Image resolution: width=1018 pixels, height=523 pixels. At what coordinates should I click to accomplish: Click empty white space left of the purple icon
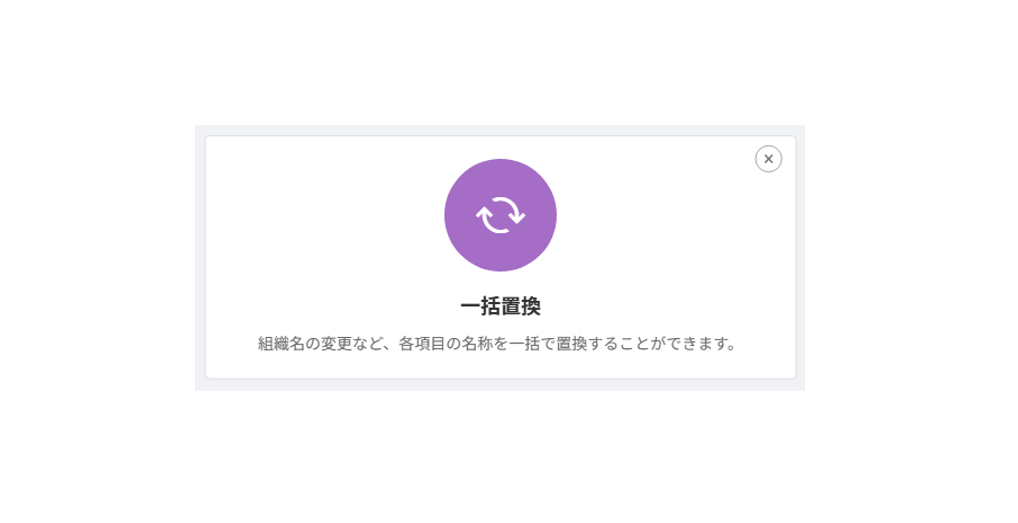click(x=325, y=215)
